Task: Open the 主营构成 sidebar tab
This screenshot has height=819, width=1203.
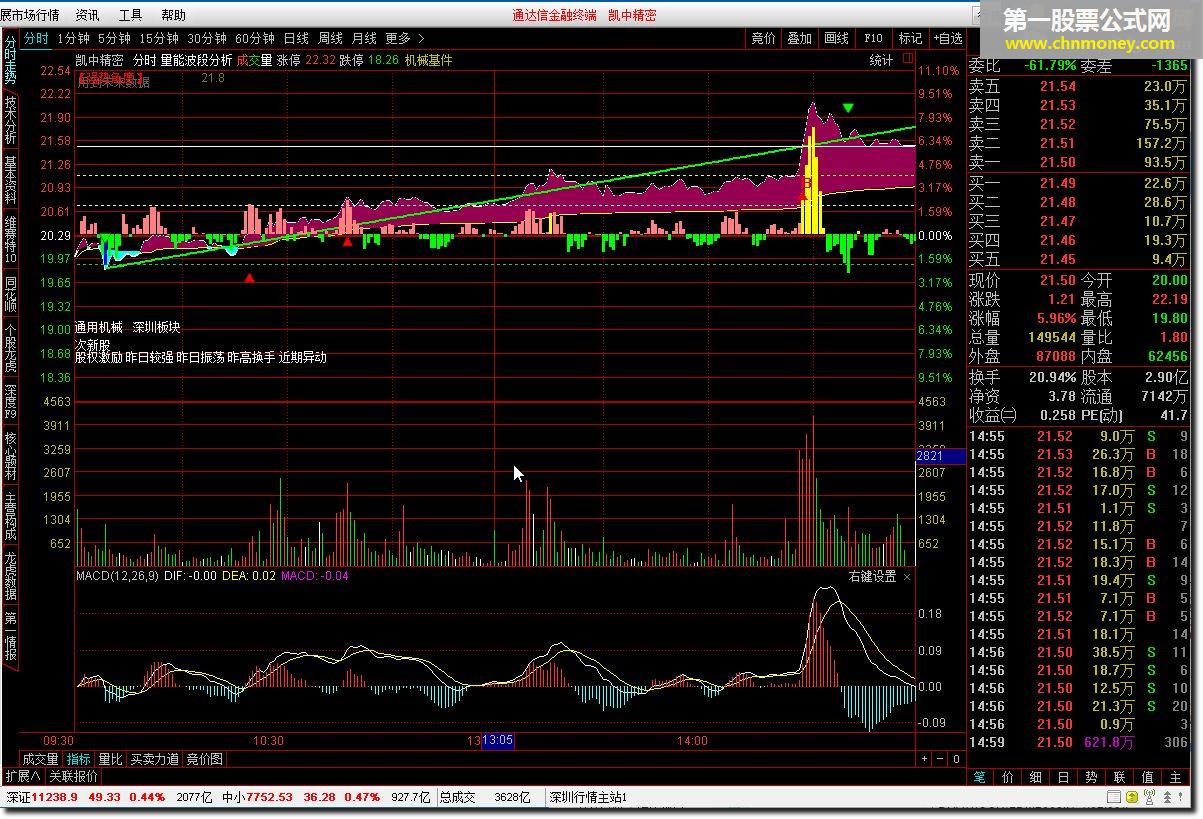Action: point(10,517)
